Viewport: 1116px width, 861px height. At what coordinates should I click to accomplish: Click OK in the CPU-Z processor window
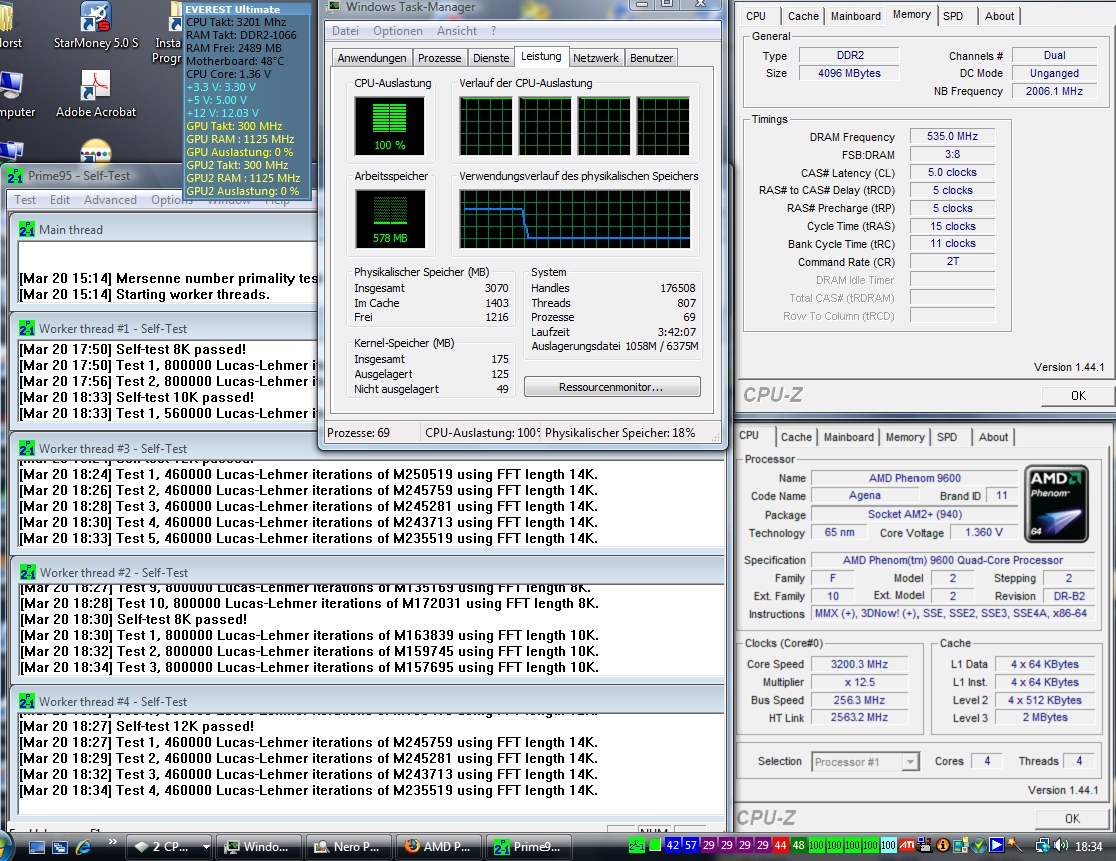coord(1073,818)
